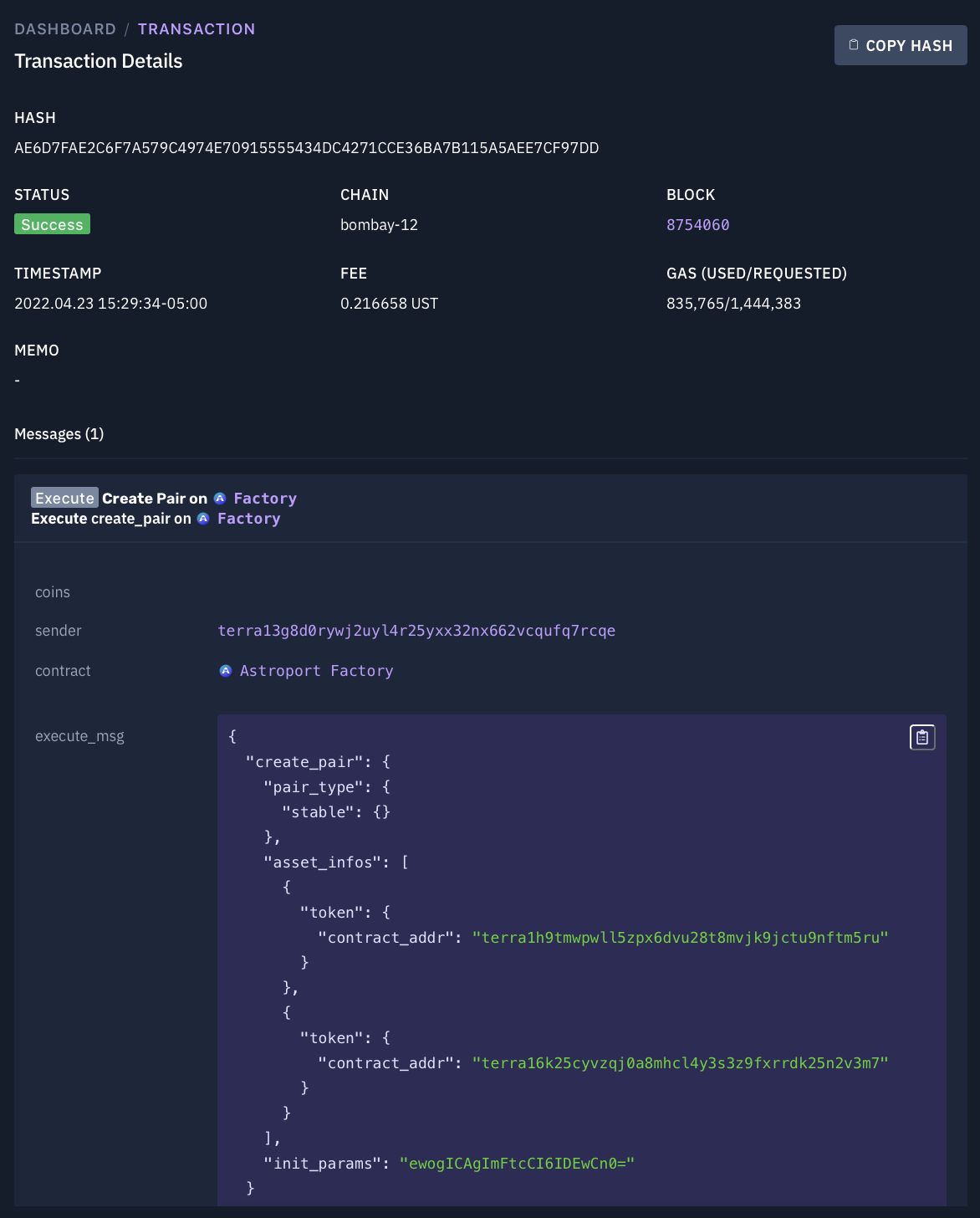Click the "stable": {} line
This screenshot has height=1218, width=980.
point(336,812)
